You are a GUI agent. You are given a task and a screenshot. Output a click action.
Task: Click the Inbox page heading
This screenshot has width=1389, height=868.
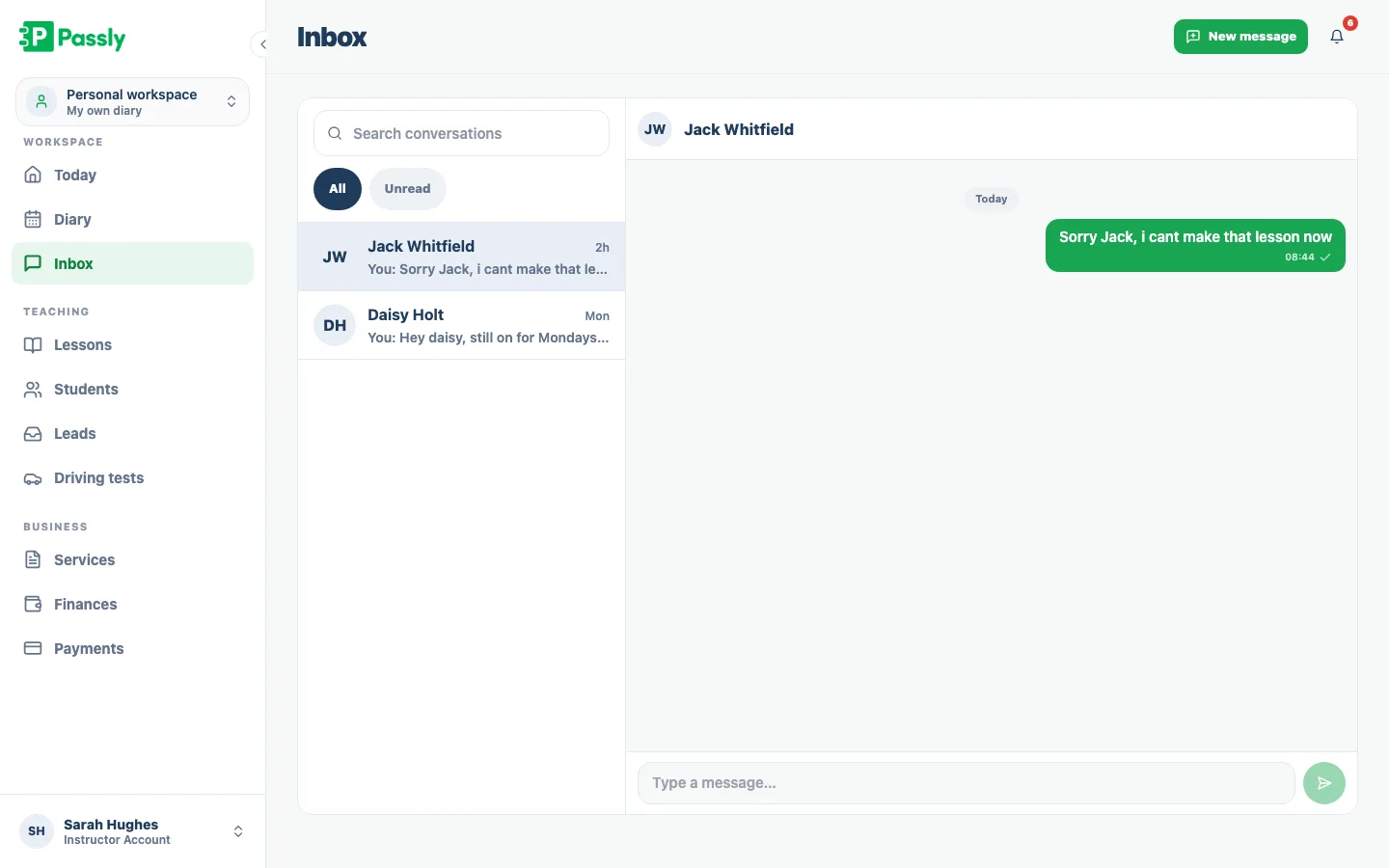coord(332,37)
